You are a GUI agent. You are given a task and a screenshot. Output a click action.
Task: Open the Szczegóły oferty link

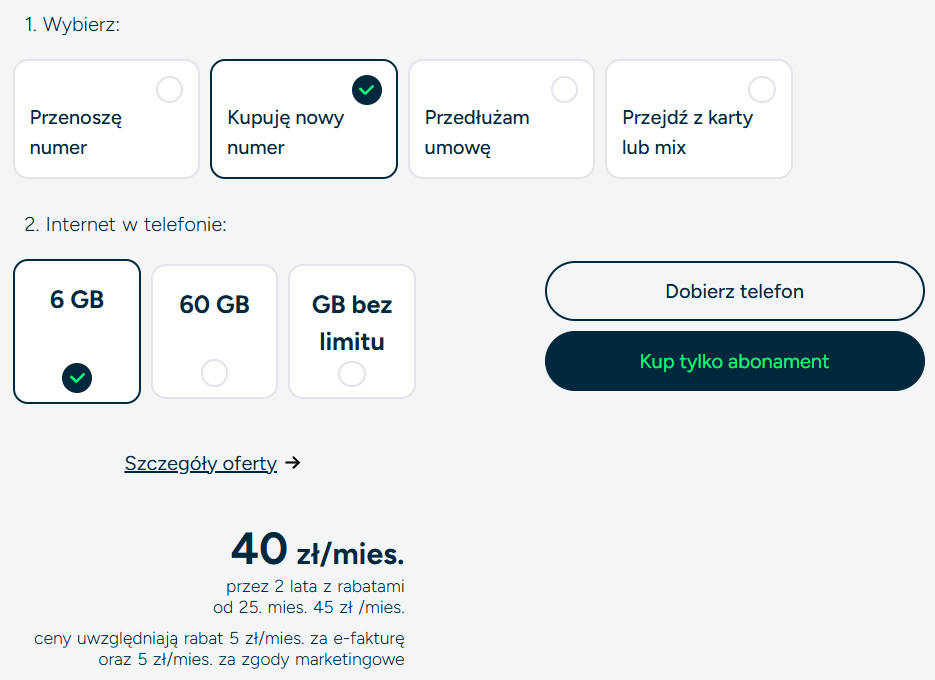pyautogui.click(x=200, y=463)
